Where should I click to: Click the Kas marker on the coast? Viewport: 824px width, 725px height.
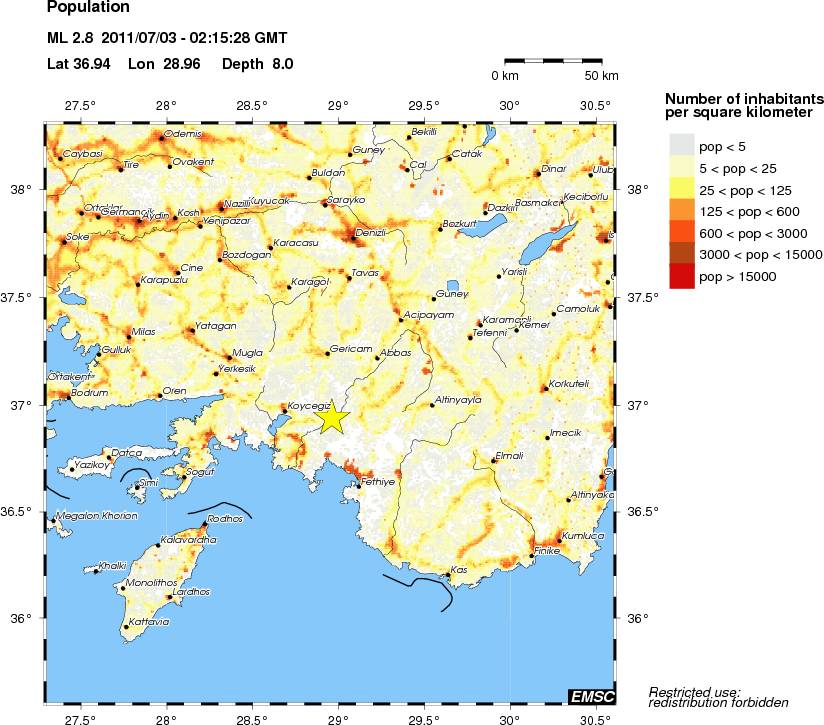tap(448, 575)
